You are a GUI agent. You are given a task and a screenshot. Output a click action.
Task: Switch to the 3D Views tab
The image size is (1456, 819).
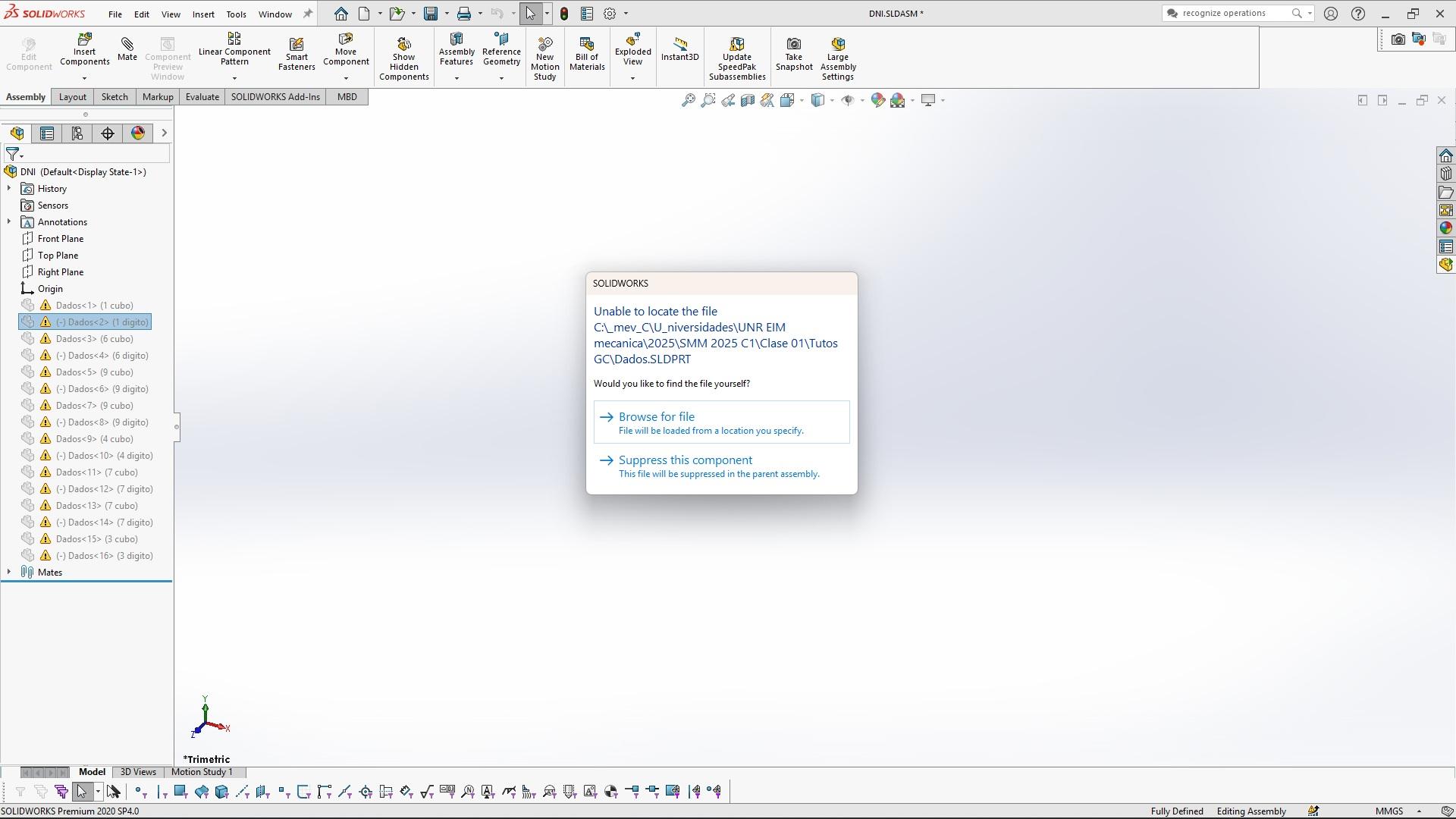click(x=138, y=772)
